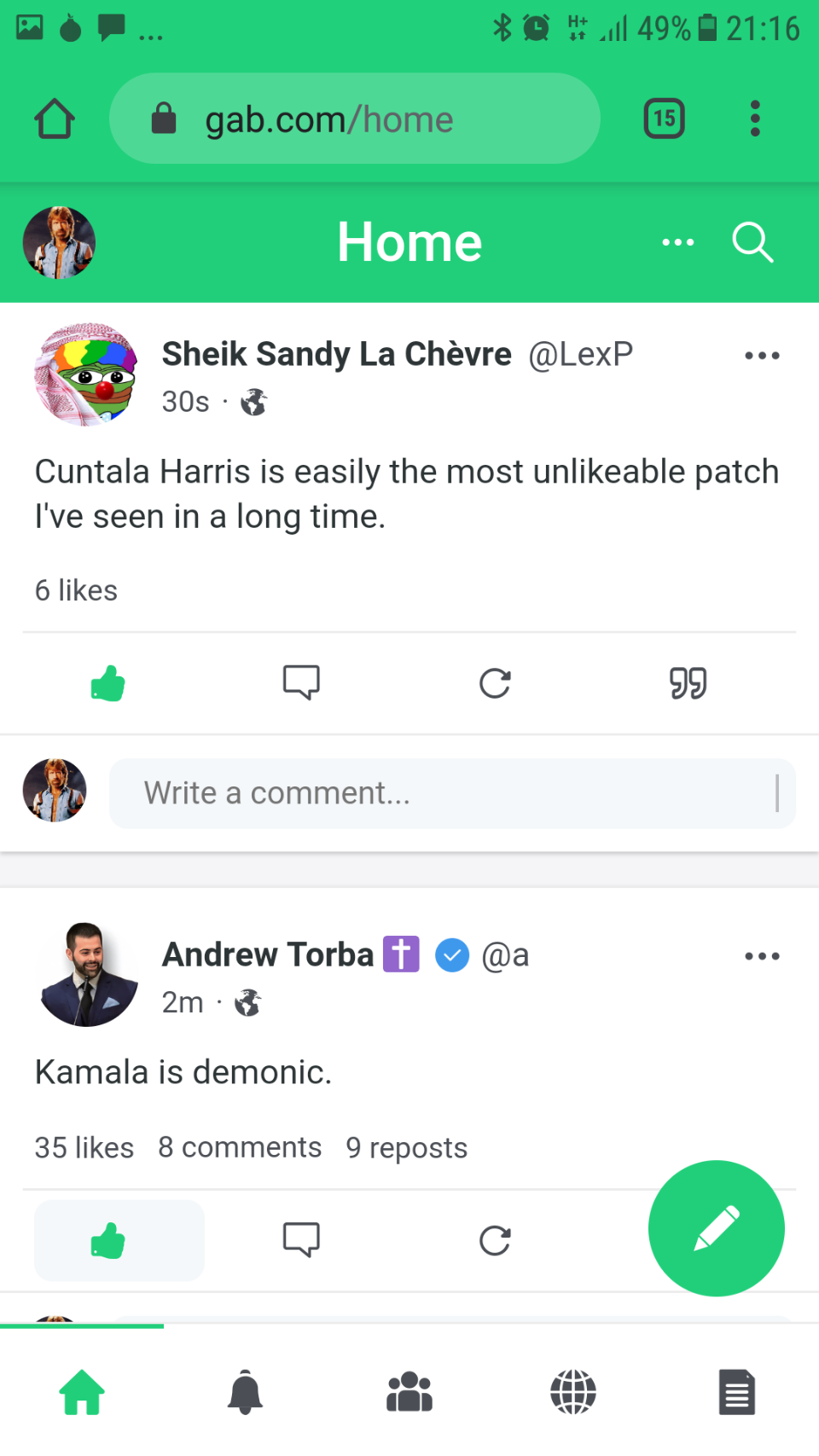
Task: Quote Sheik Sandy's post with quote icon
Action: pyautogui.click(x=688, y=682)
